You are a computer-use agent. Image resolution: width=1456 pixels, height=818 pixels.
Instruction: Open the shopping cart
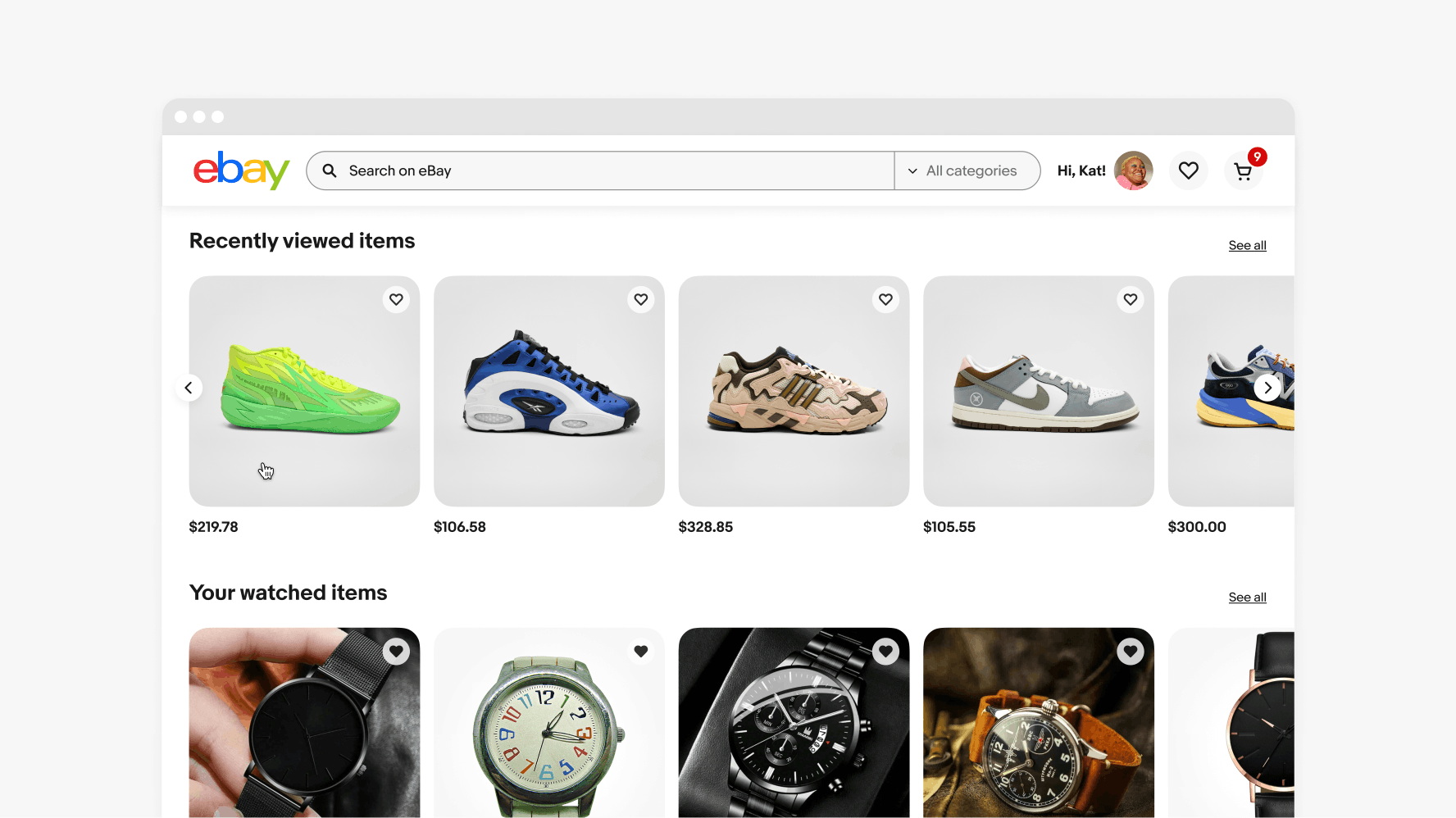[x=1243, y=171]
